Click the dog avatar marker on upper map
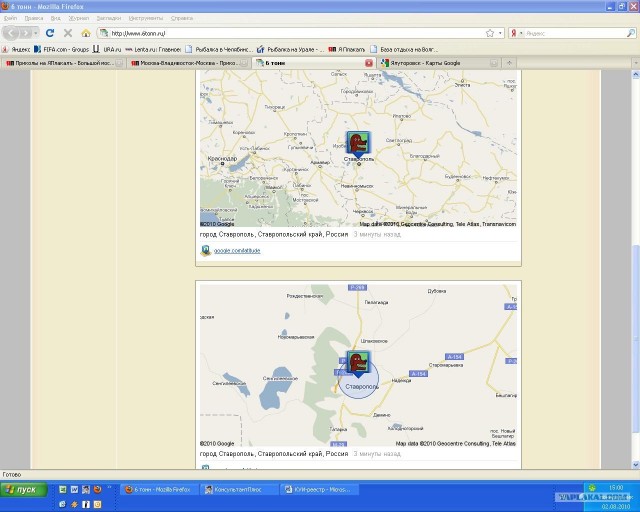Screen dimensions: 640x512 click(358, 144)
